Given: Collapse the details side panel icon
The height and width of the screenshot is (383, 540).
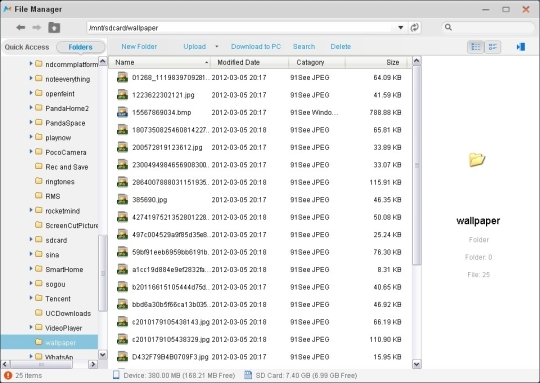Looking at the screenshot, I should click(x=521, y=46).
